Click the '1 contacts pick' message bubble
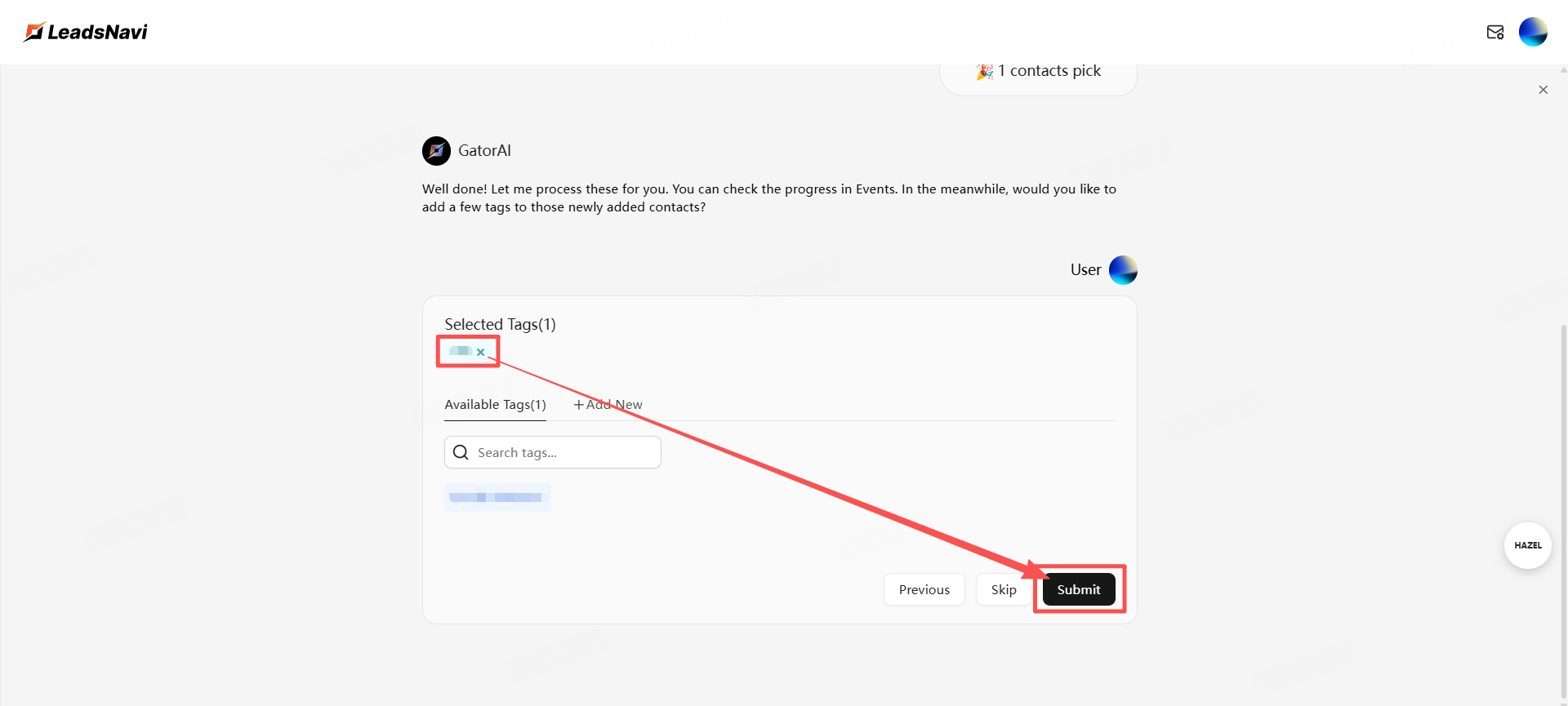Image resolution: width=1568 pixels, height=706 pixels. (1038, 75)
